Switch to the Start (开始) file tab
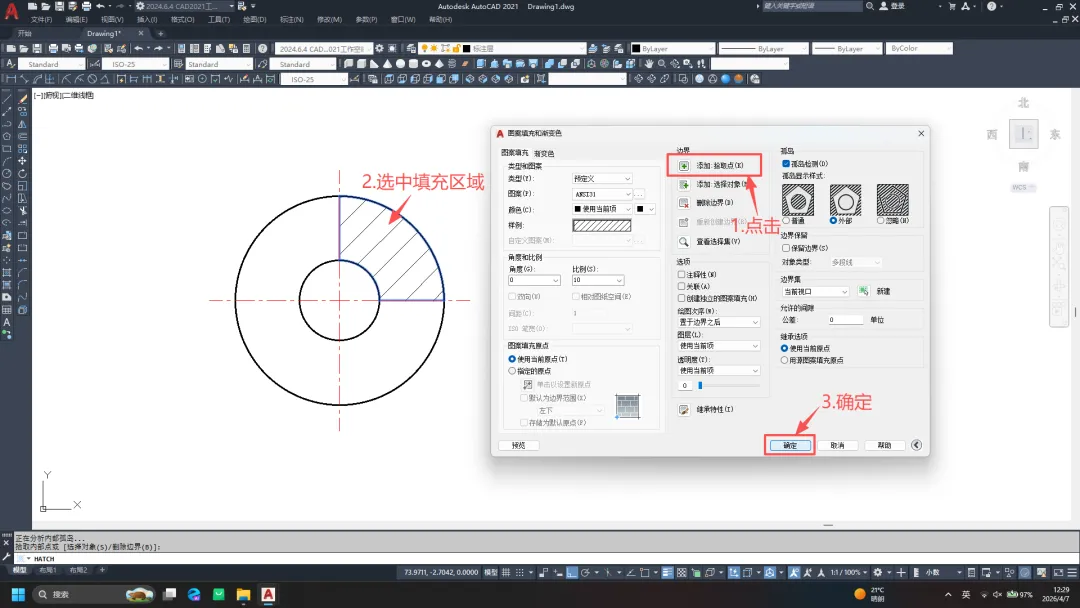The image size is (1080, 608). click(x=25, y=34)
